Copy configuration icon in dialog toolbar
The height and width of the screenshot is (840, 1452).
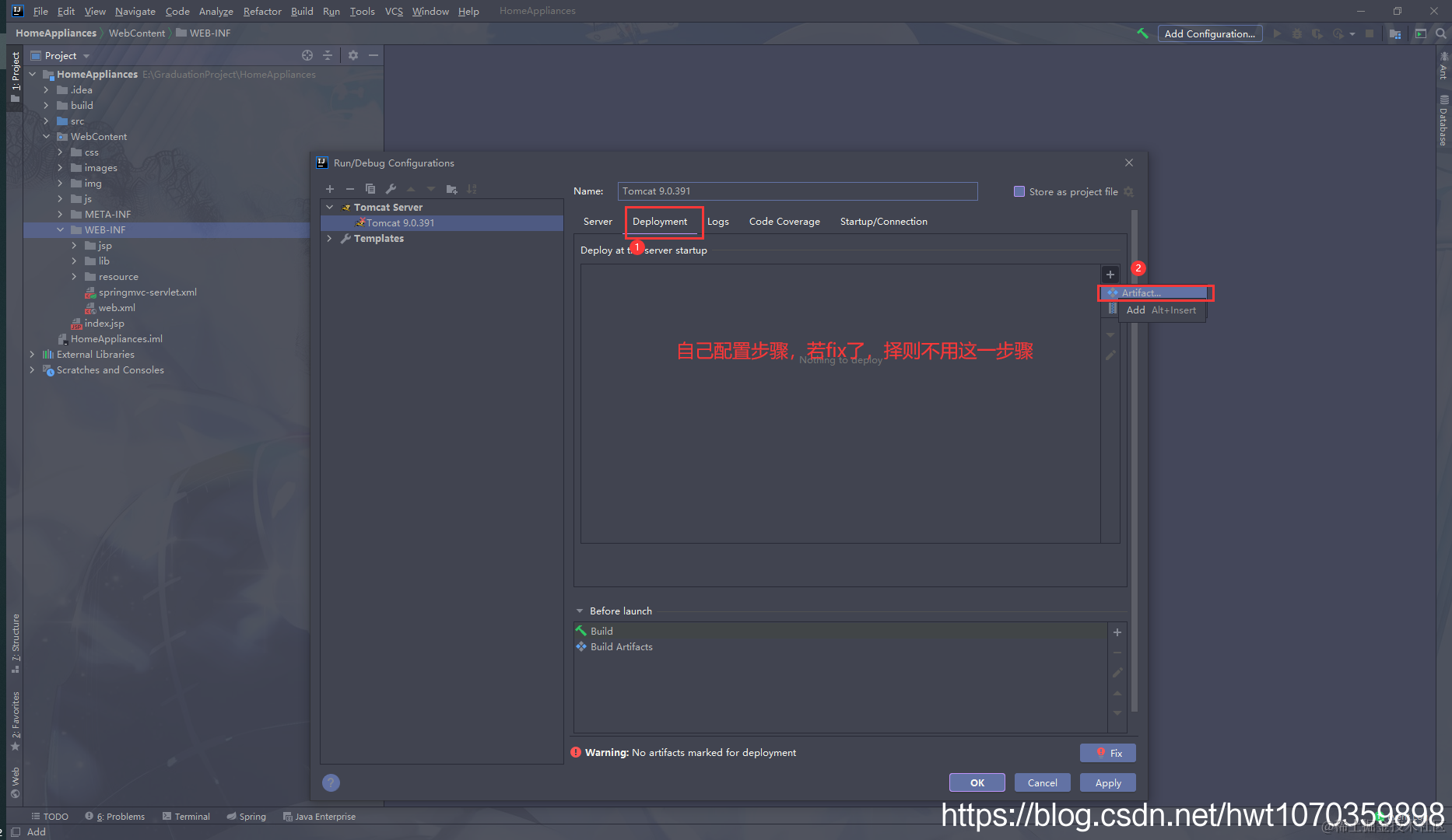click(x=370, y=189)
